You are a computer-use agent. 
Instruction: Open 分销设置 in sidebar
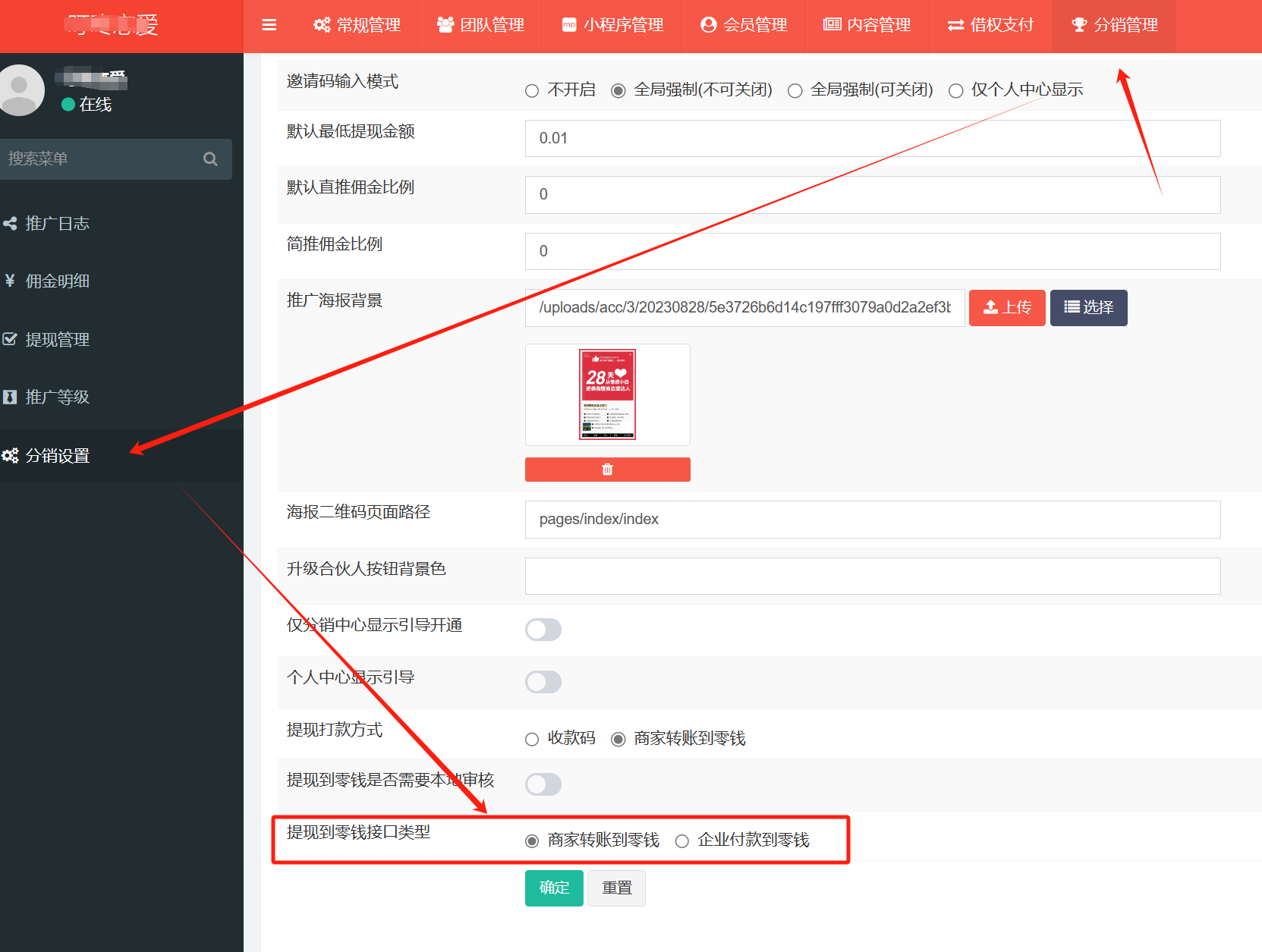pos(121,456)
